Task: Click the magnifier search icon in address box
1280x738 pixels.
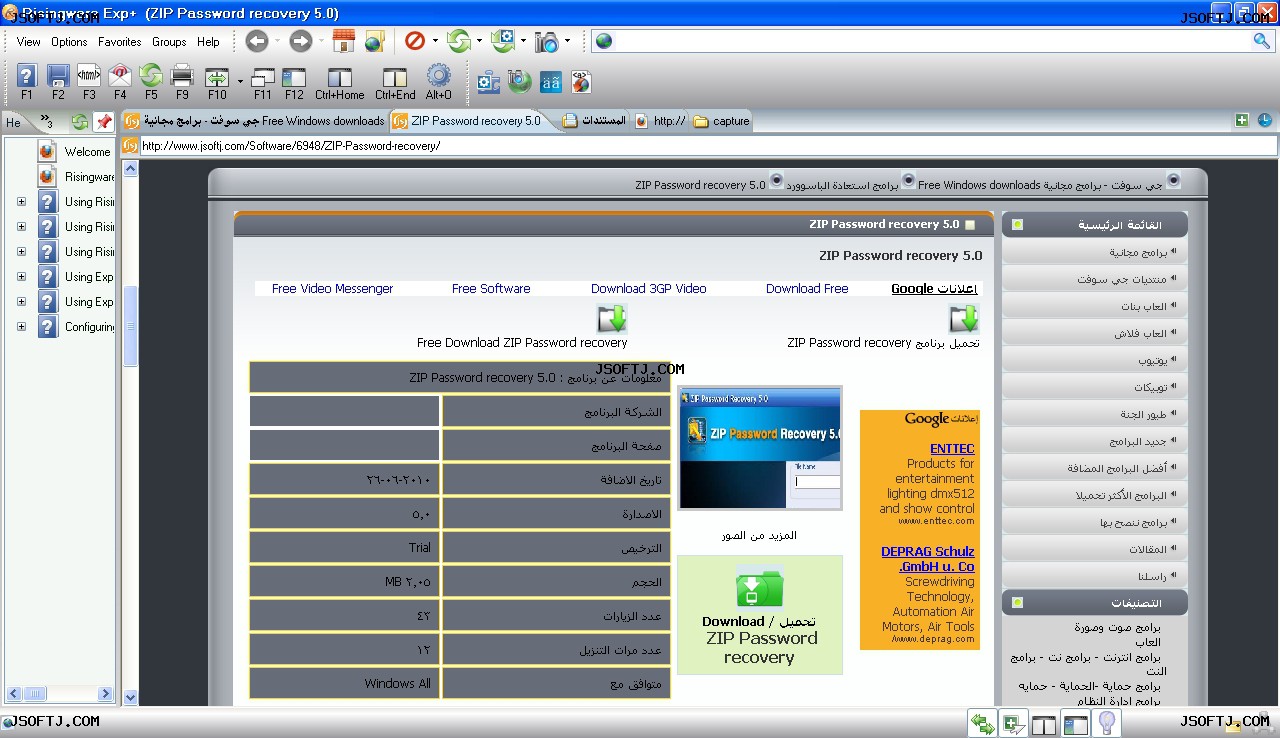Action: tap(1262, 41)
